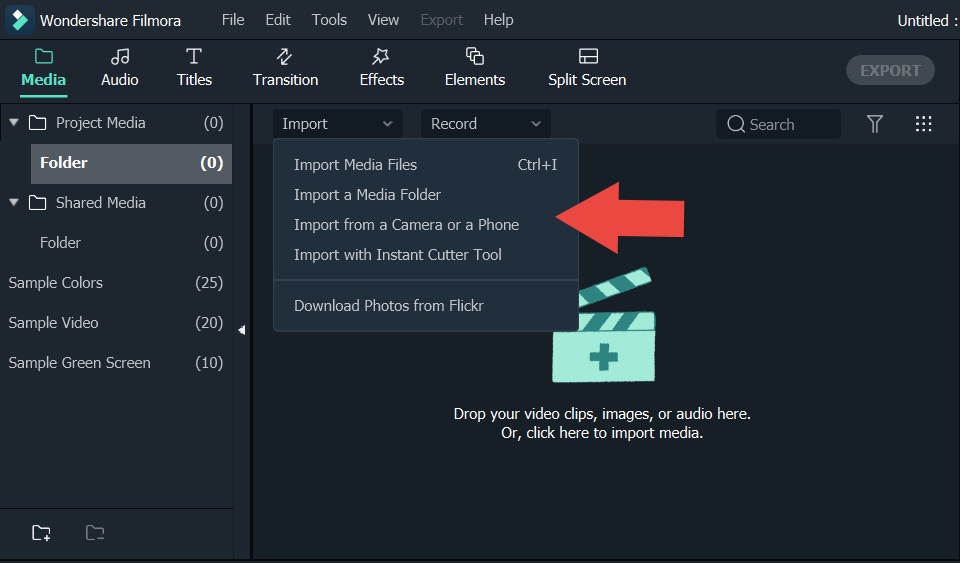The width and height of the screenshot is (960, 563).
Task: Choose Download Photos from Flickr
Action: 426,305
